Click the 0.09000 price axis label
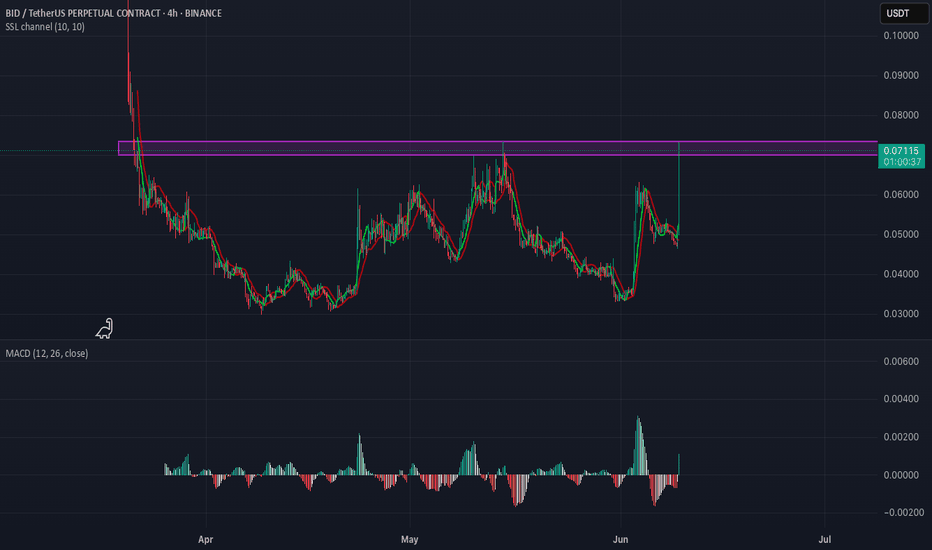The image size is (932, 550). tap(901, 76)
